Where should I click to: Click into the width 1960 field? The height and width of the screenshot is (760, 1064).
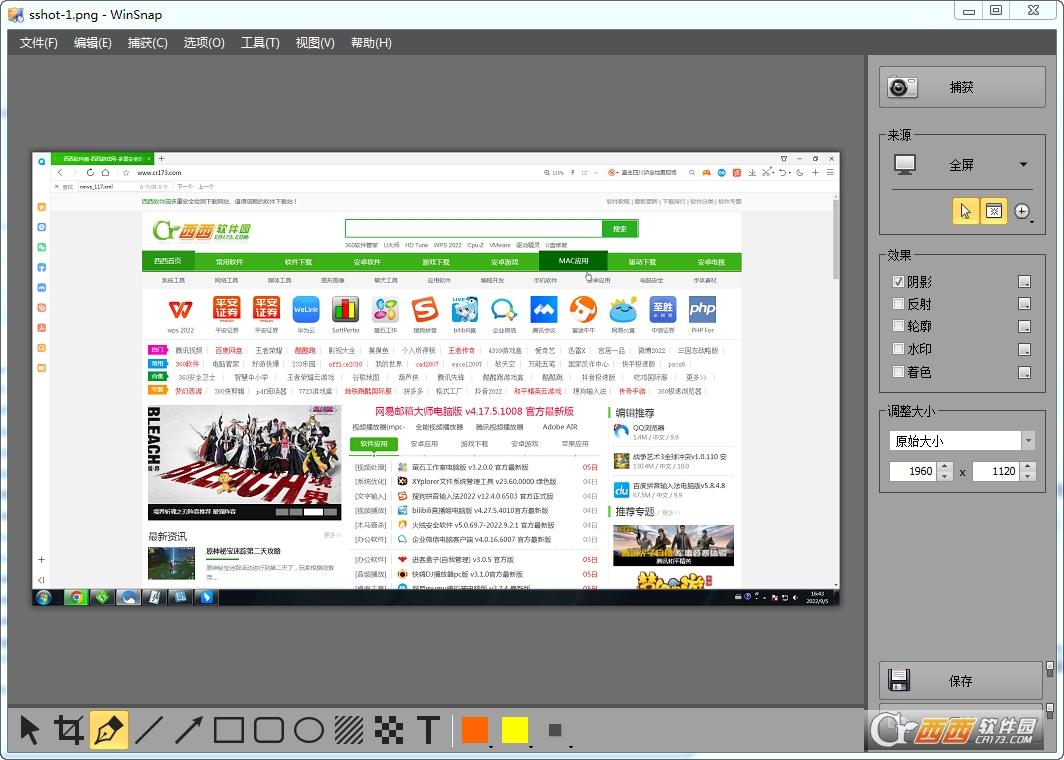pos(914,471)
